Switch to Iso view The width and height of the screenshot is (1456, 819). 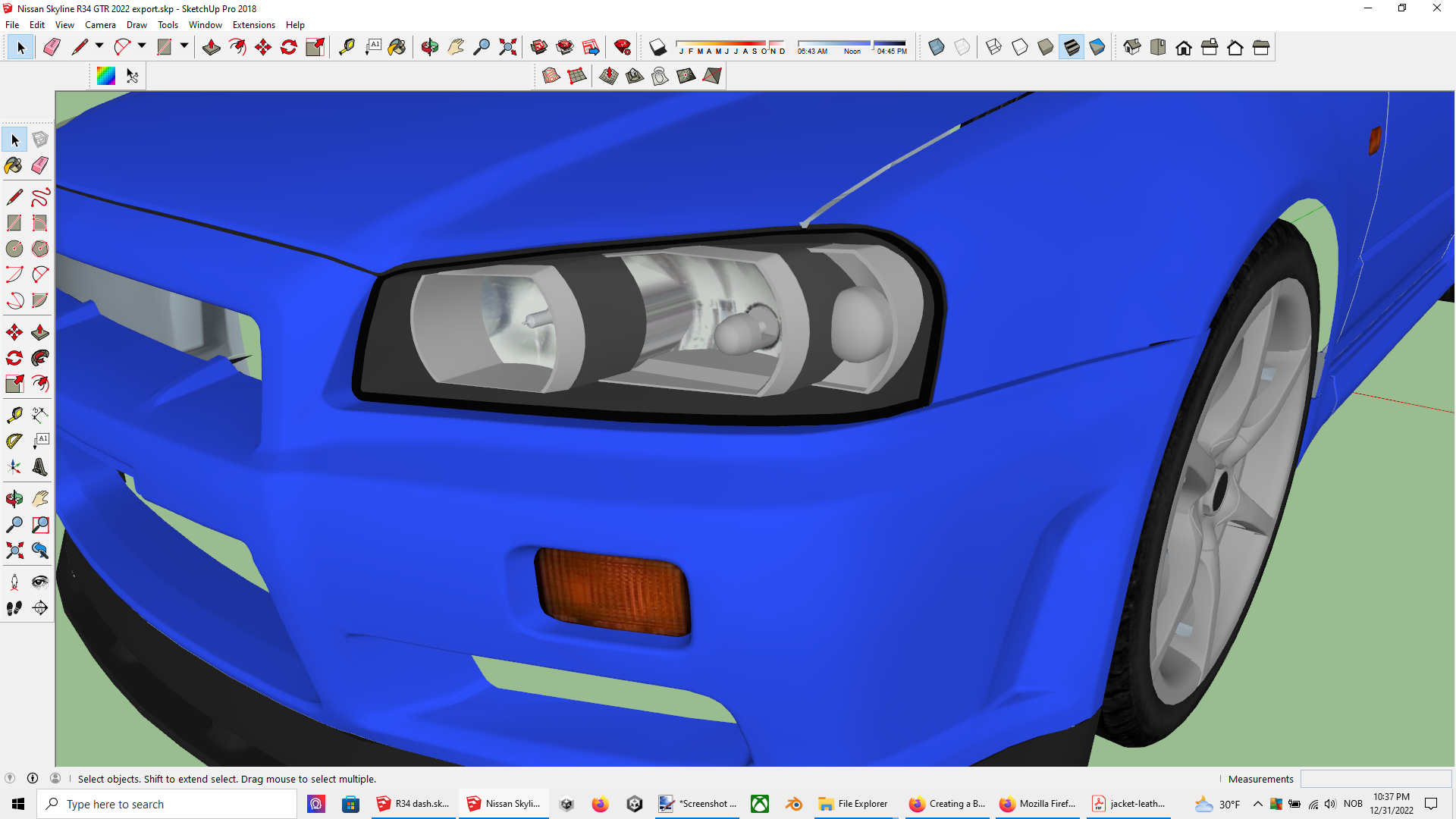click(x=1132, y=47)
